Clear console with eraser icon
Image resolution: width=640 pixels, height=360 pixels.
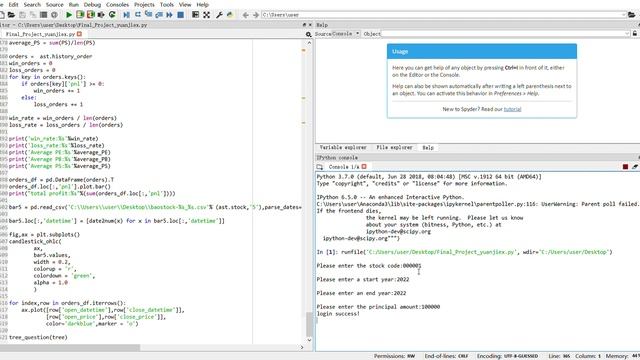635,167
